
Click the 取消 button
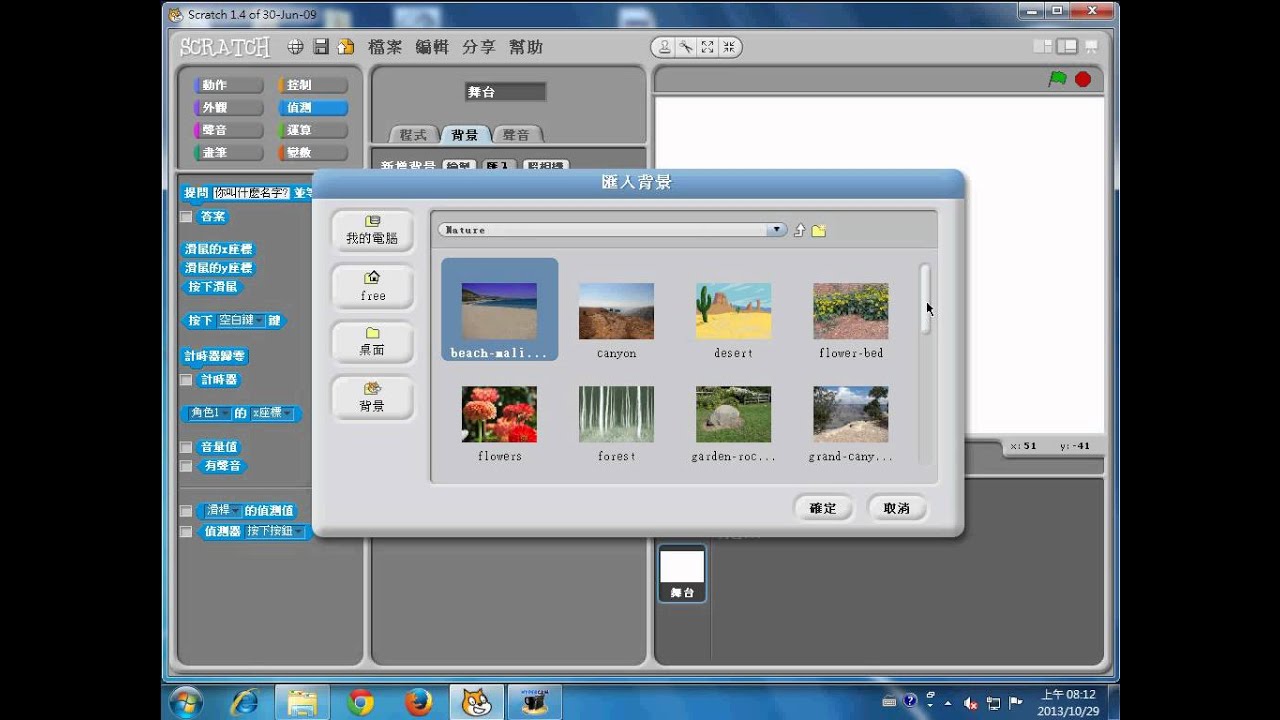pyautogui.click(x=896, y=508)
